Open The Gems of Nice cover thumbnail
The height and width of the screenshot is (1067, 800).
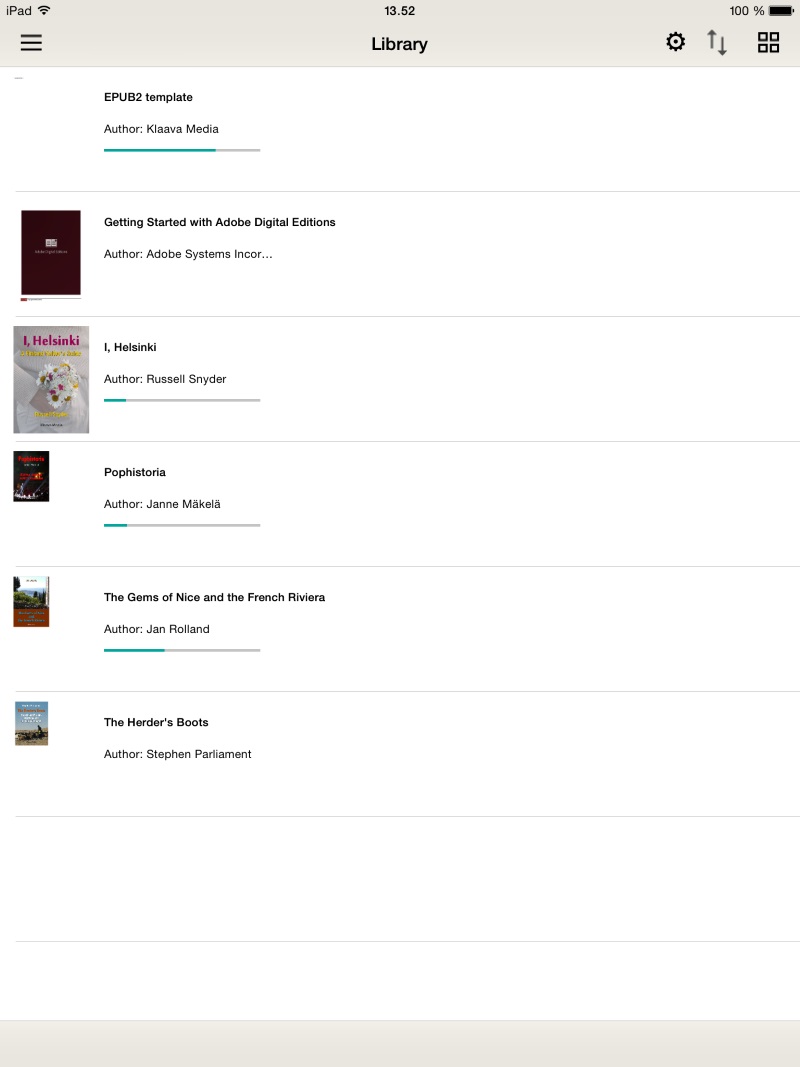click(31, 601)
